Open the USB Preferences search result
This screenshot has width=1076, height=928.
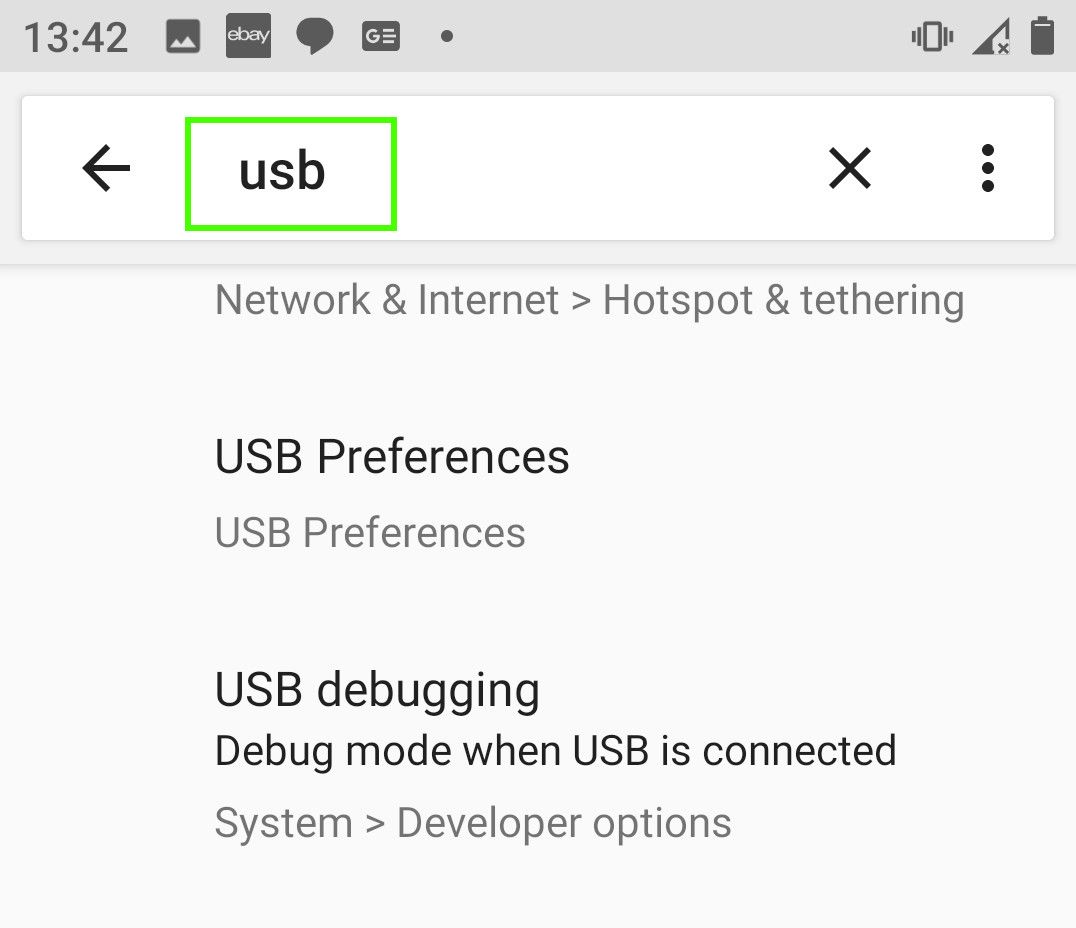(391, 457)
